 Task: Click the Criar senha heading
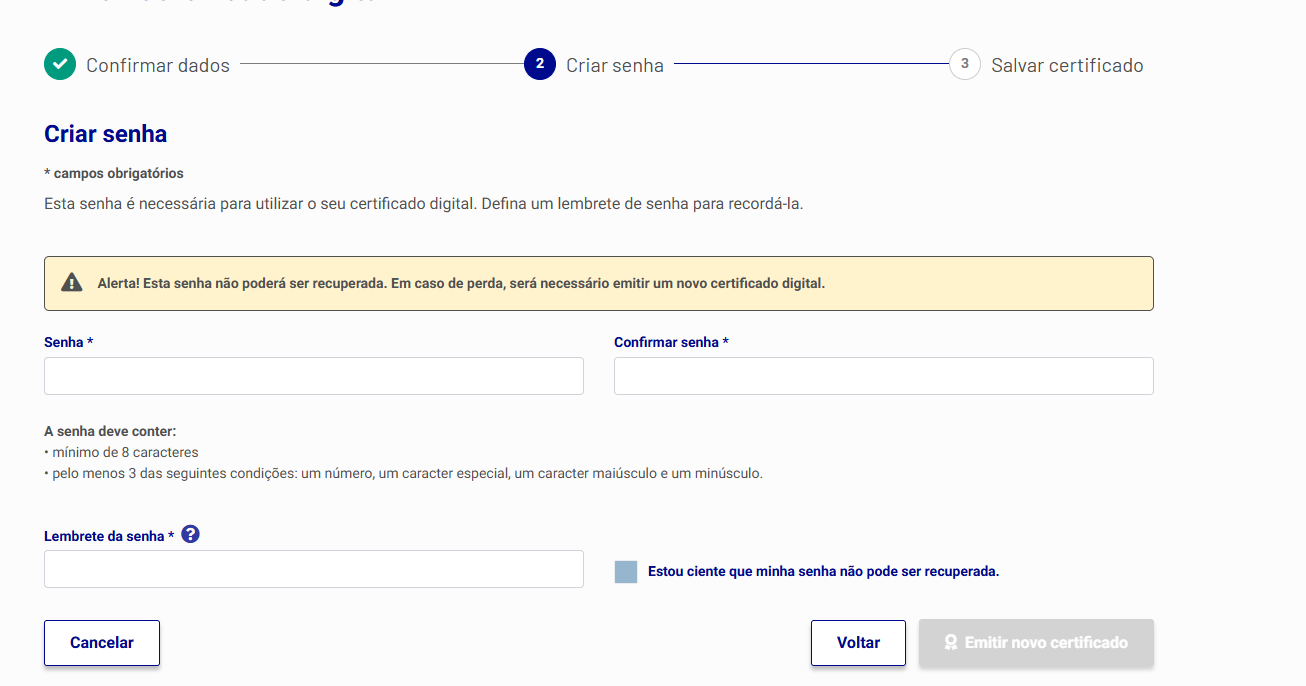point(106,134)
